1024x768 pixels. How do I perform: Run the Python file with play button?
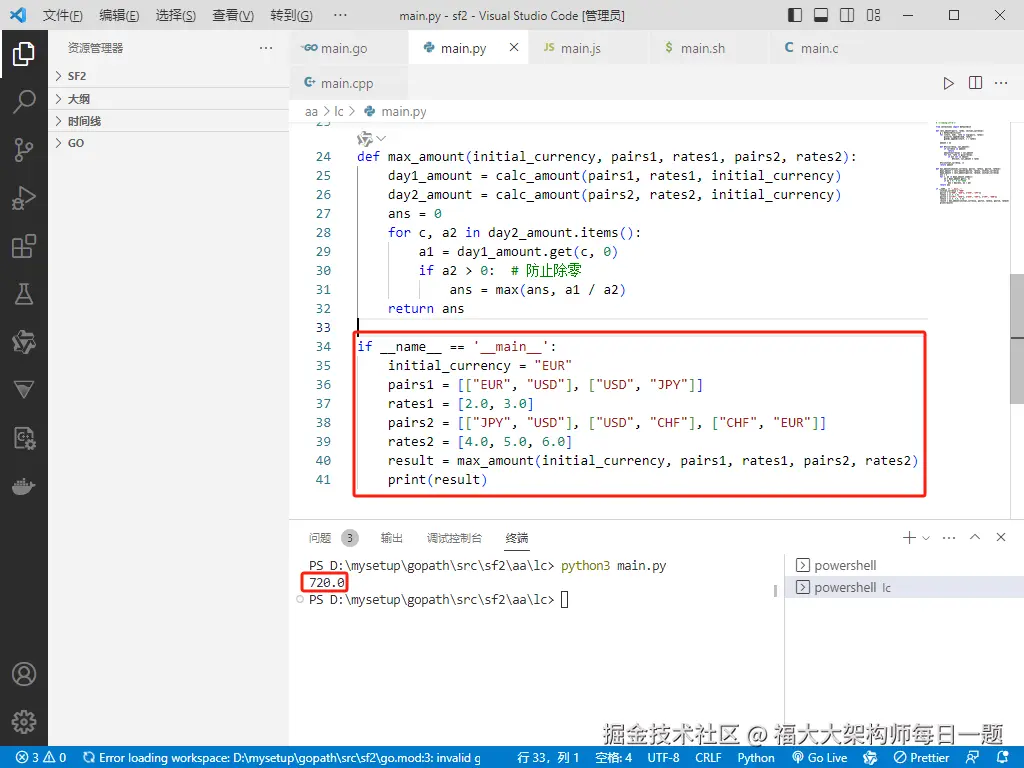click(948, 83)
